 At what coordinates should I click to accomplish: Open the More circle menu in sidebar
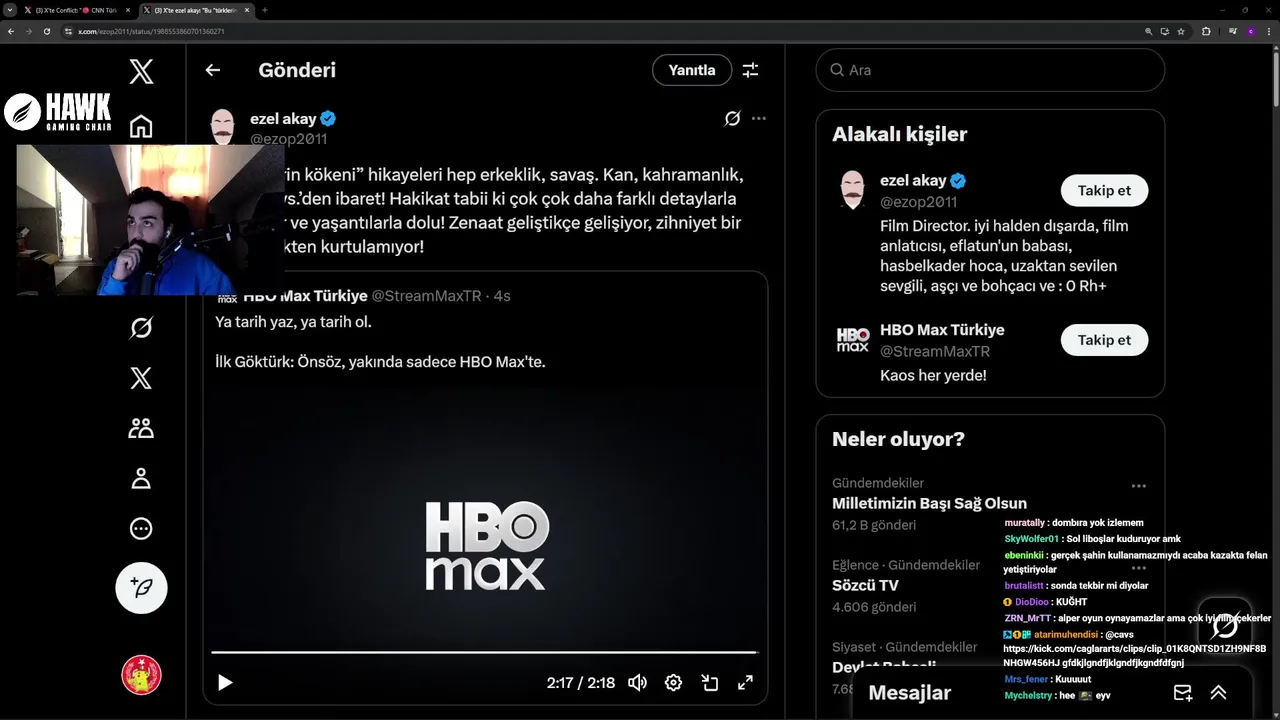coord(141,528)
